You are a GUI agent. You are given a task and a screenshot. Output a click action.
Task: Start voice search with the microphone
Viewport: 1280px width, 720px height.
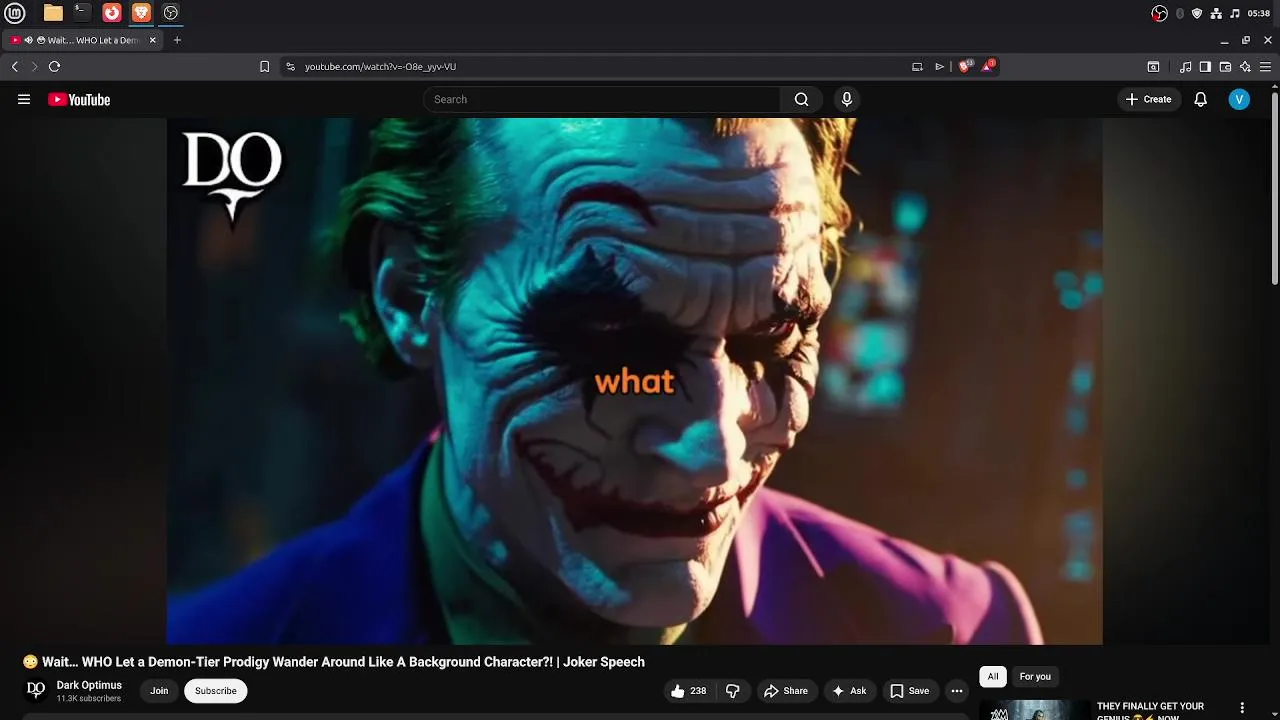(x=847, y=99)
